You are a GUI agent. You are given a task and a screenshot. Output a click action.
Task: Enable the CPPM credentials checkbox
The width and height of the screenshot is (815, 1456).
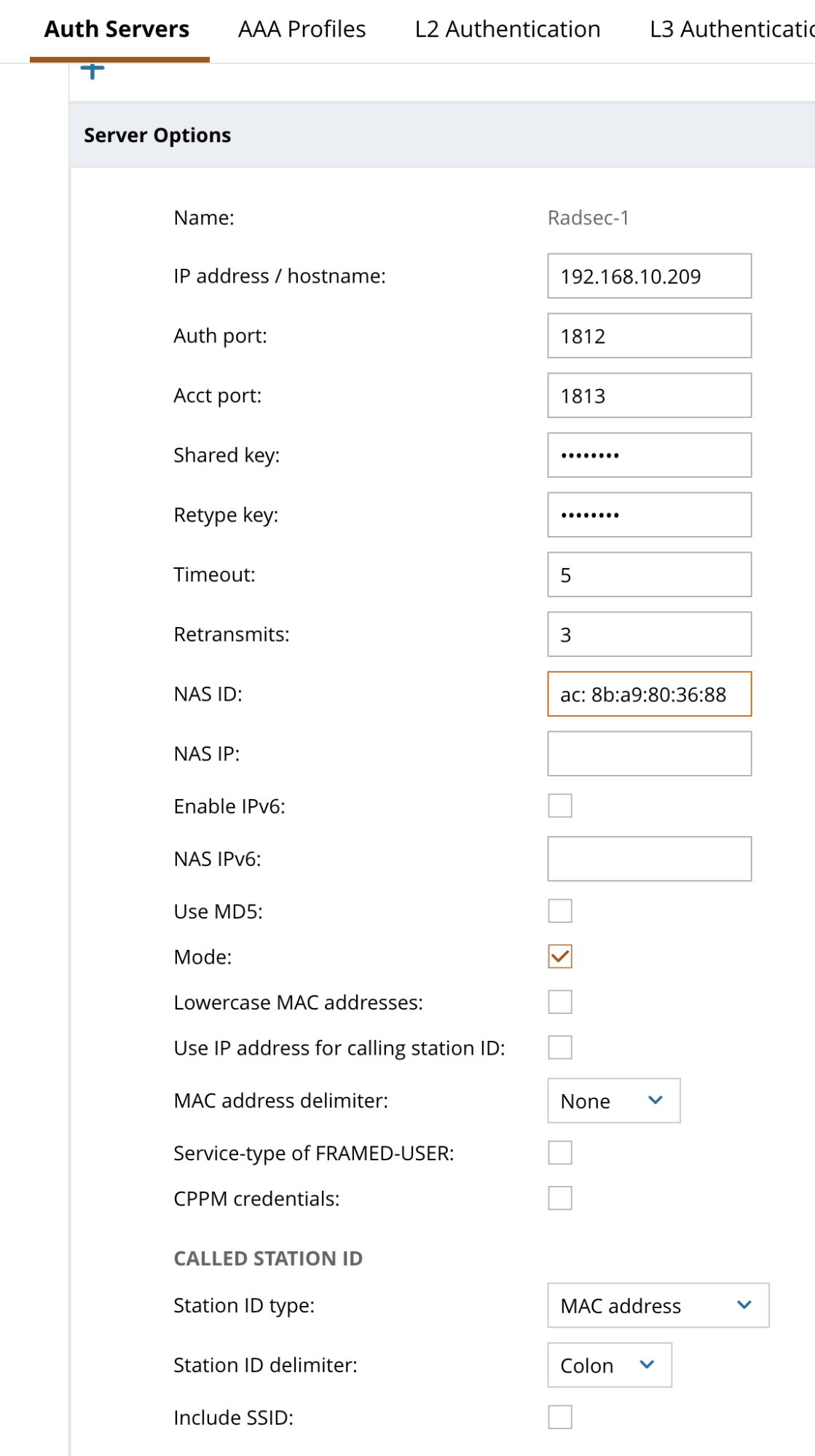point(559,1198)
